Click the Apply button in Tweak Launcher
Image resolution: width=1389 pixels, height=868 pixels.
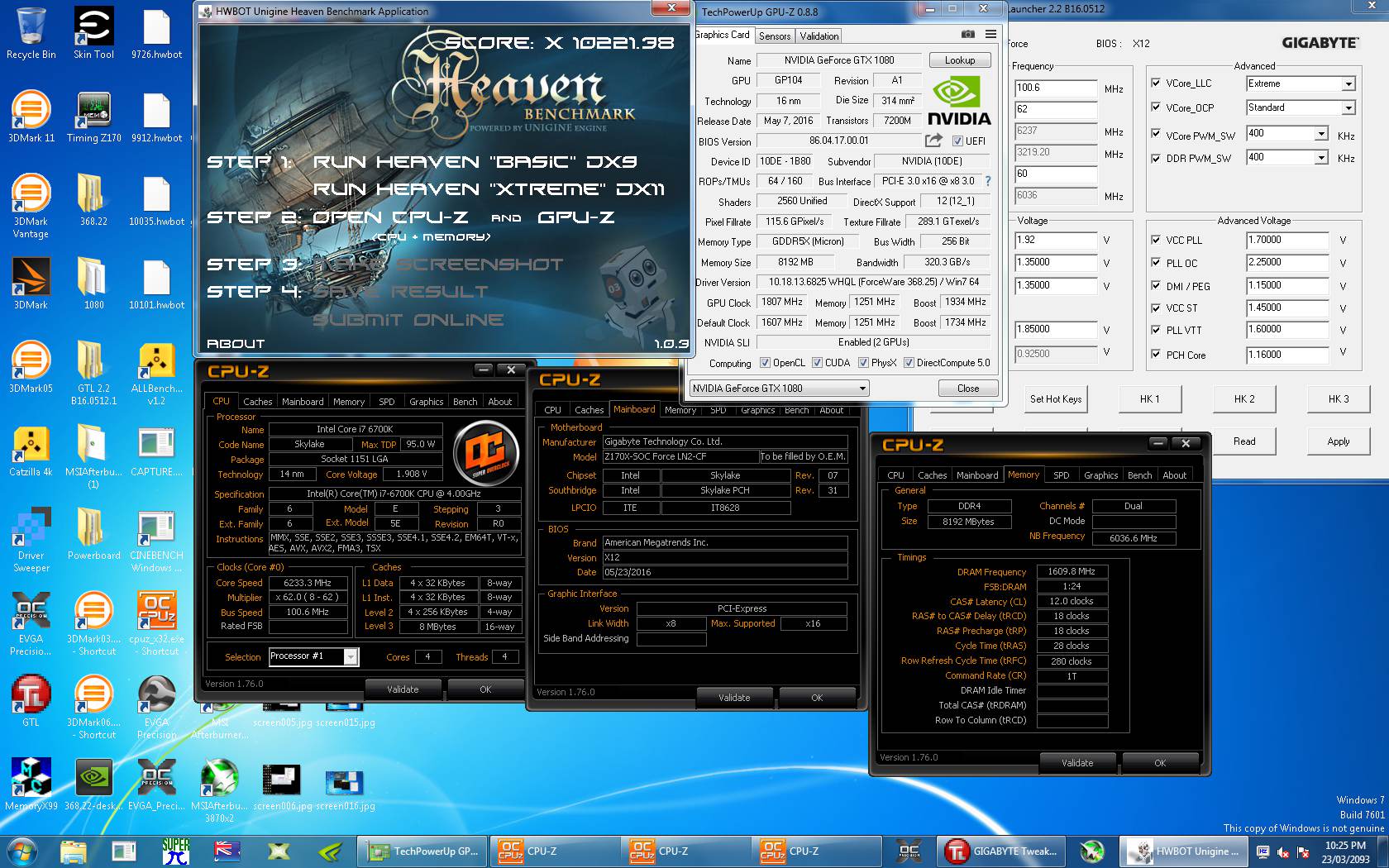tap(1338, 441)
